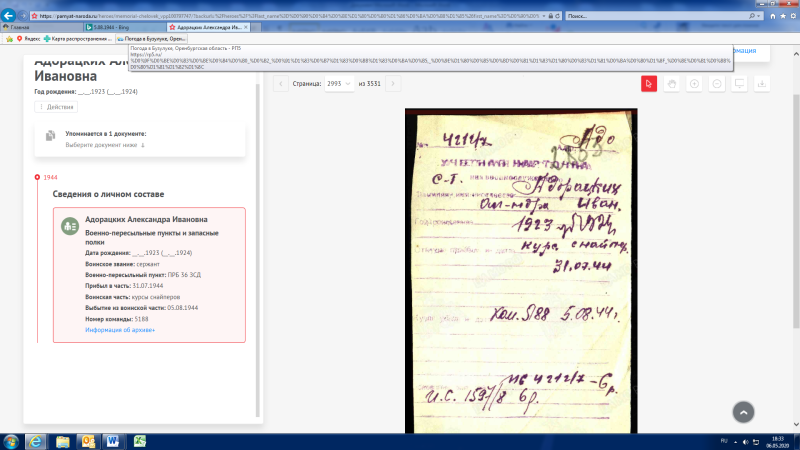This screenshot has width=800, height=450.
Task: Click left panel vertical scrollbar
Action: [x=258, y=250]
